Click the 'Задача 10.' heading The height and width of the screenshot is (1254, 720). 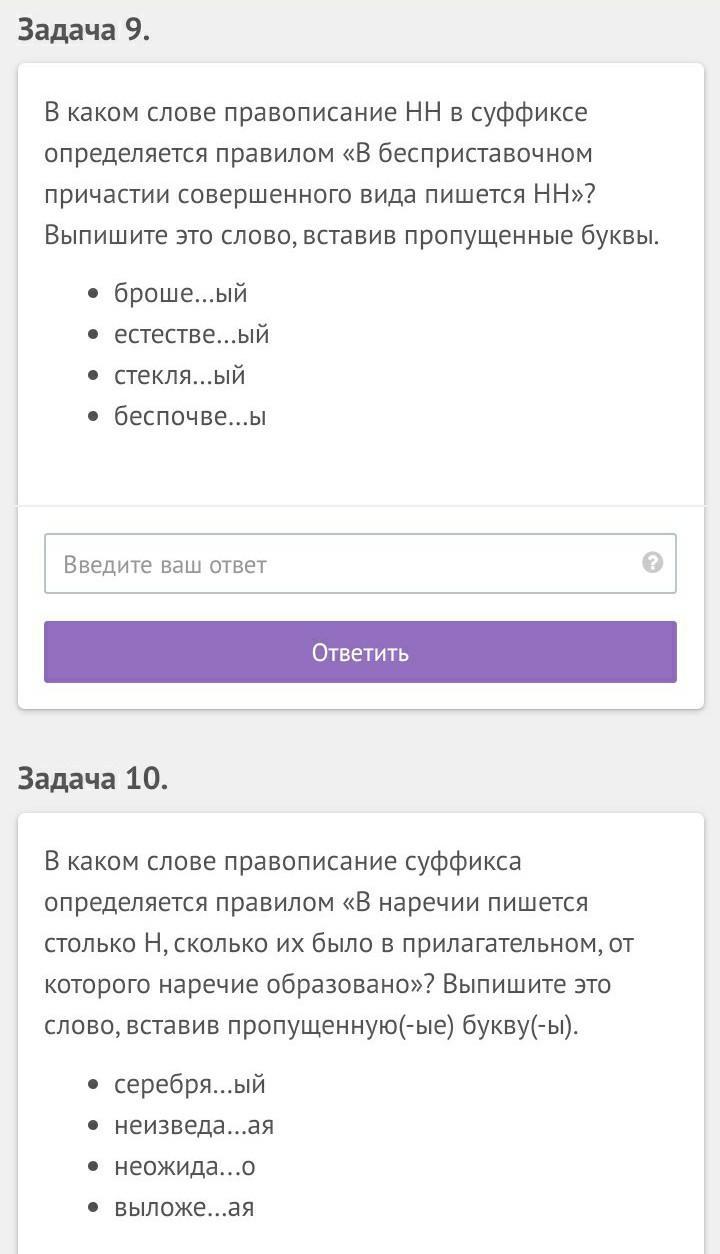[92, 778]
